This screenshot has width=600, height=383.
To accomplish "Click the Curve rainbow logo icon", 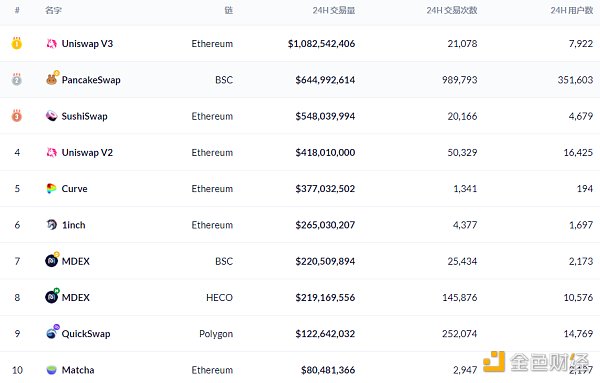I will point(51,188).
